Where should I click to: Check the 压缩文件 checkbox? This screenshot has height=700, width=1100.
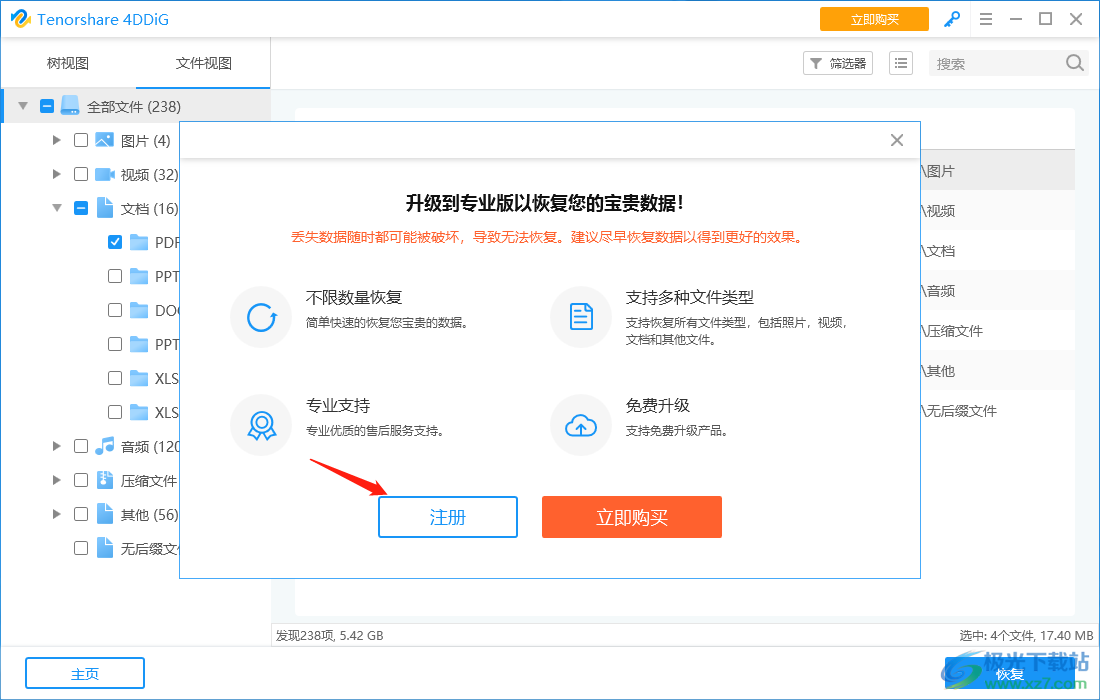tap(81, 480)
